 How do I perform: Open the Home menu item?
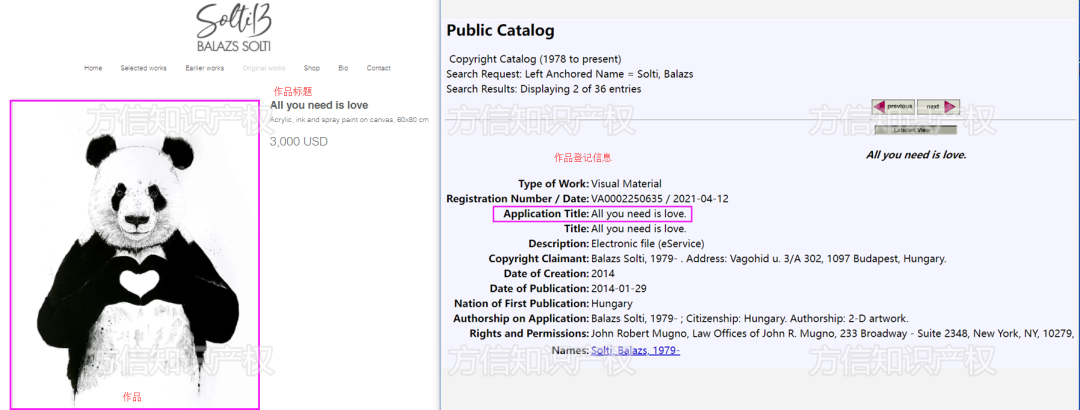[x=93, y=68]
